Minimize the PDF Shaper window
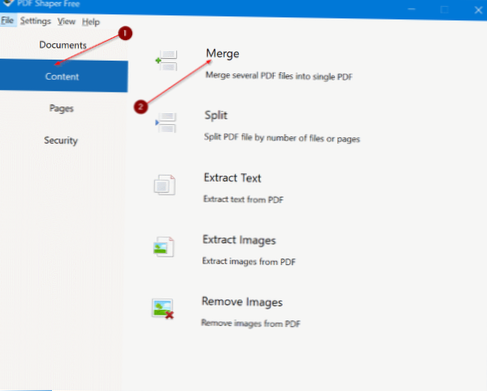 (x=411, y=9)
